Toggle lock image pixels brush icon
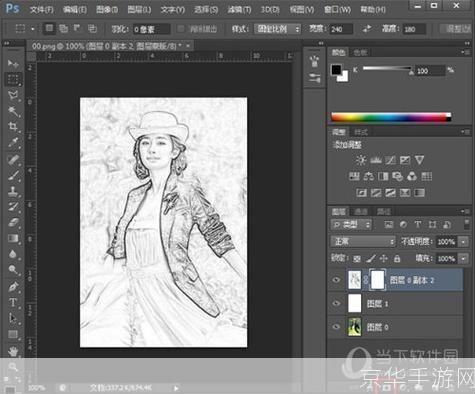 (x=371, y=259)
